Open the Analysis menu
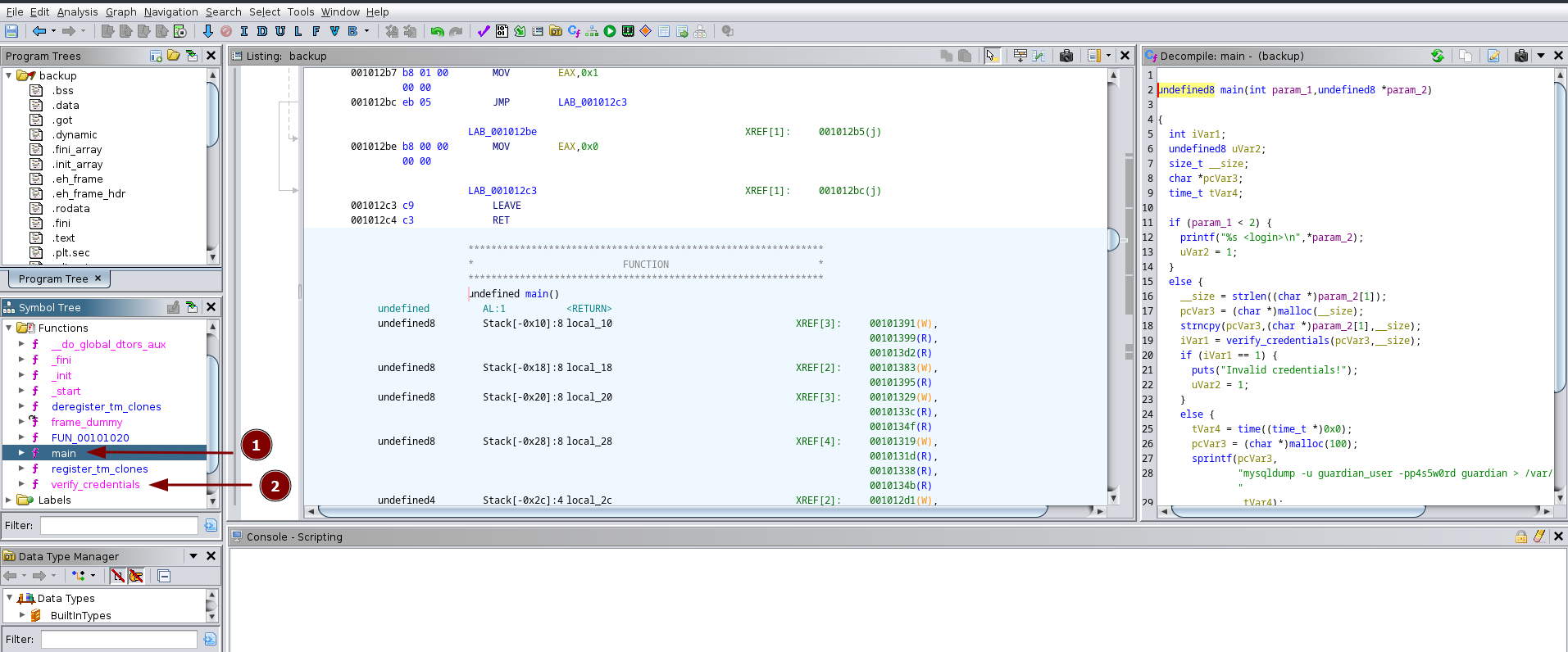 pos(77,11)
